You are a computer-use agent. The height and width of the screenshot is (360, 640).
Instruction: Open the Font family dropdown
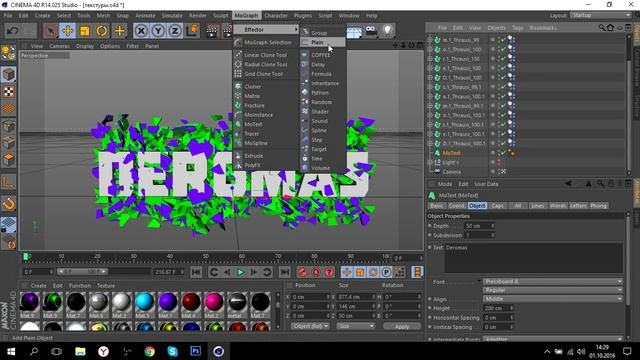tap(553, 282)
